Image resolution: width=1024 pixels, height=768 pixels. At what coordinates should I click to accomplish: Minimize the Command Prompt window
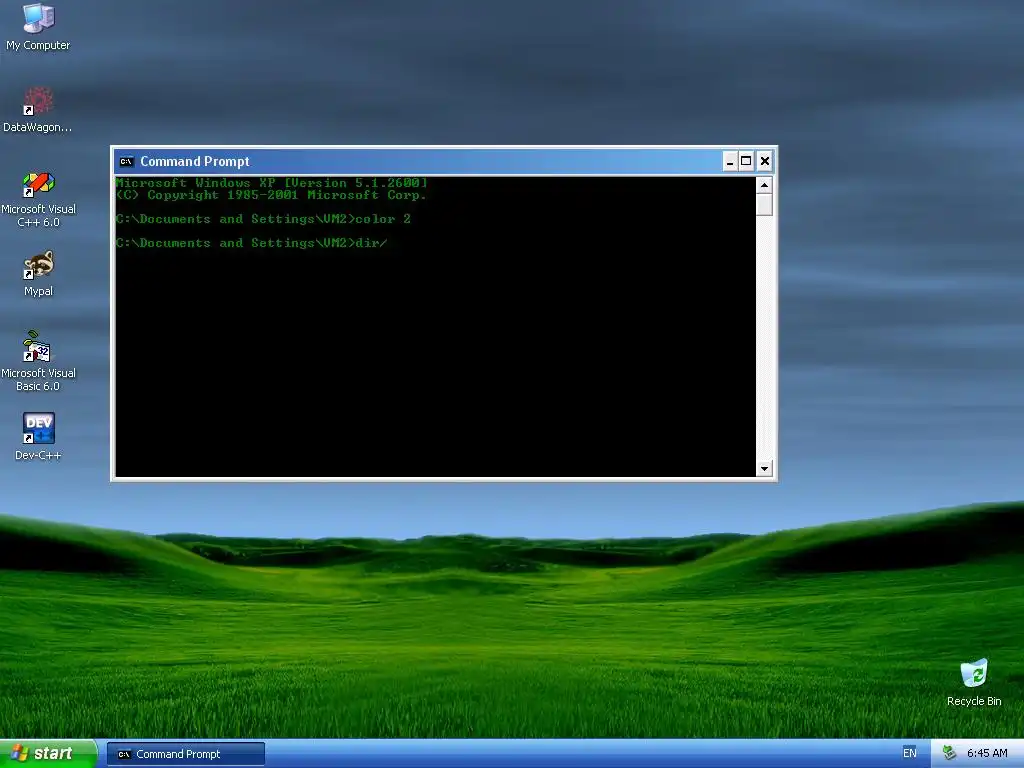[x=730, y=161]
